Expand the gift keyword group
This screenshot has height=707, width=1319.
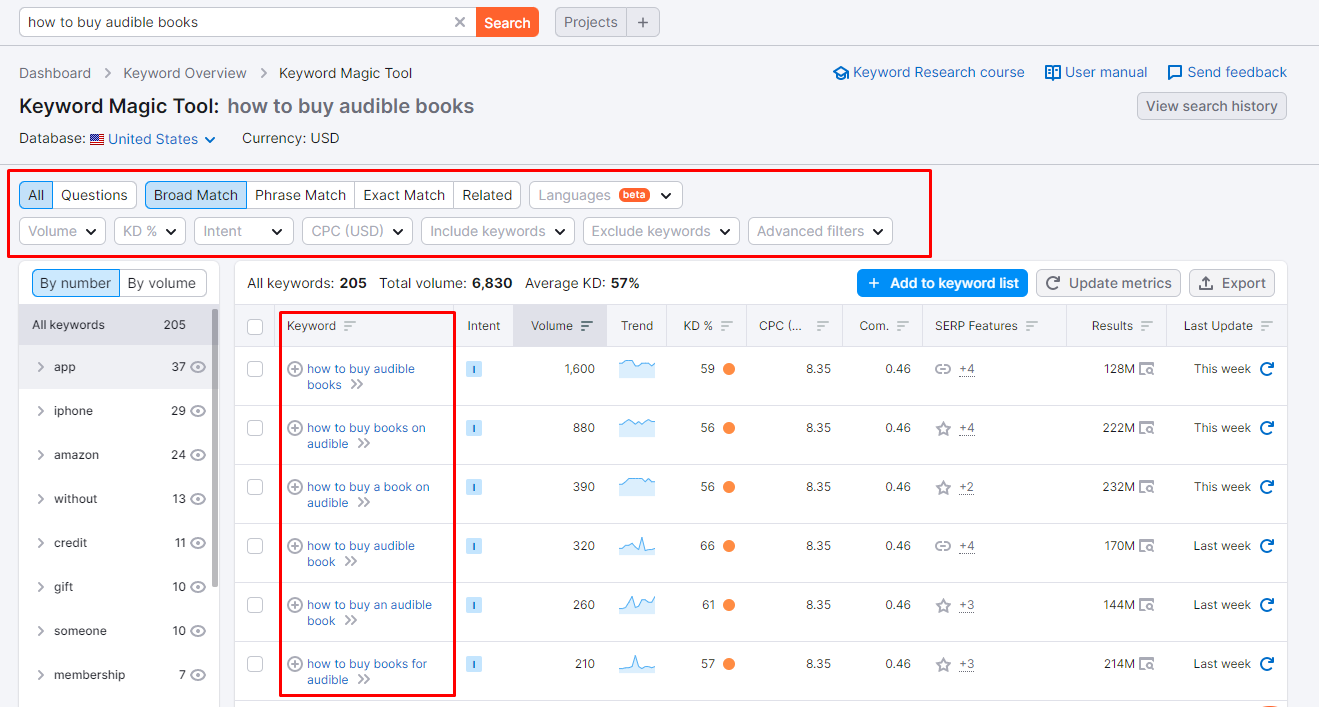click(41, 587)
